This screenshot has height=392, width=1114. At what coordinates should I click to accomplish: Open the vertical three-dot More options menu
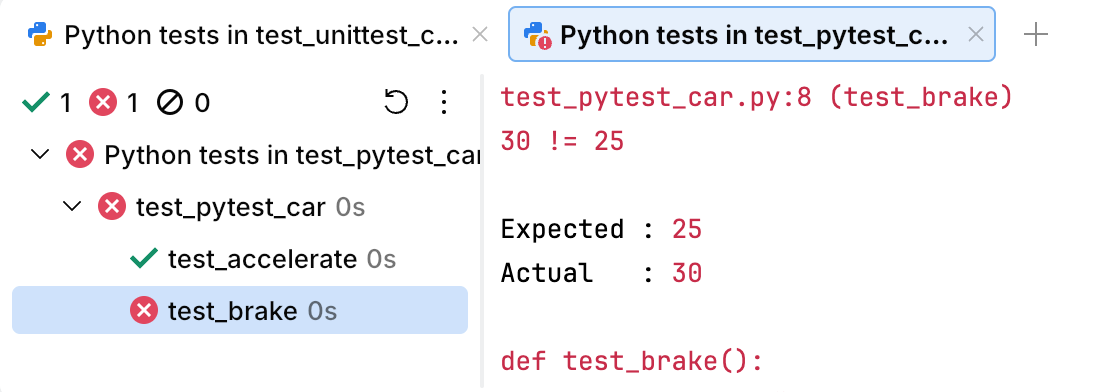tap(444, 102)
